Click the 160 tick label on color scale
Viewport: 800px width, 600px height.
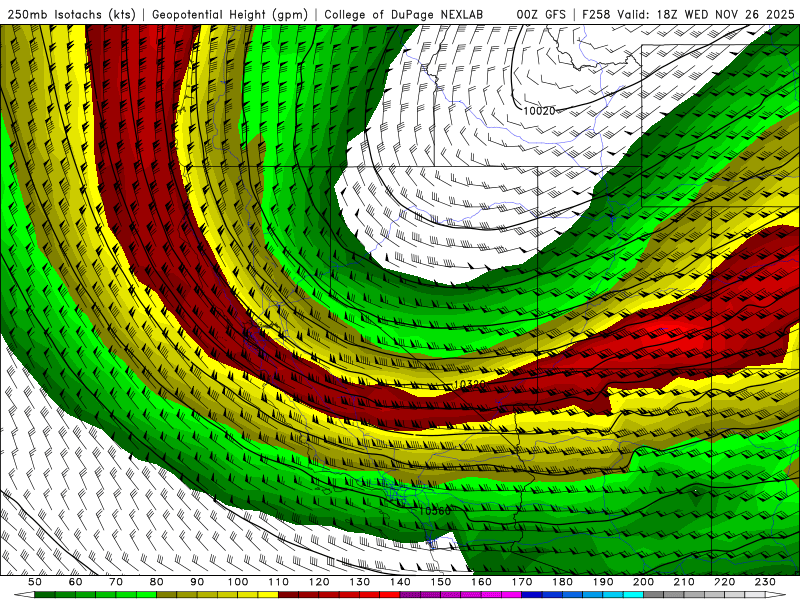point(481,582)
